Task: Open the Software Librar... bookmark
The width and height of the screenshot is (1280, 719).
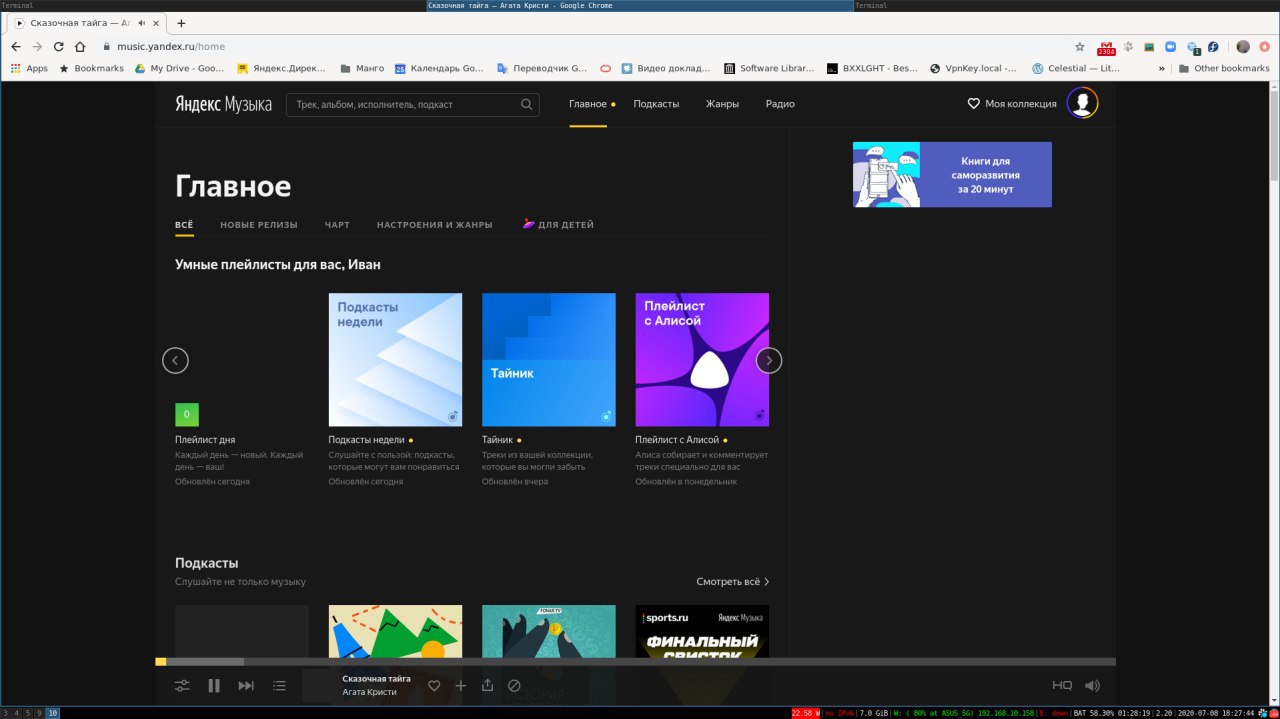Action: 771,68
